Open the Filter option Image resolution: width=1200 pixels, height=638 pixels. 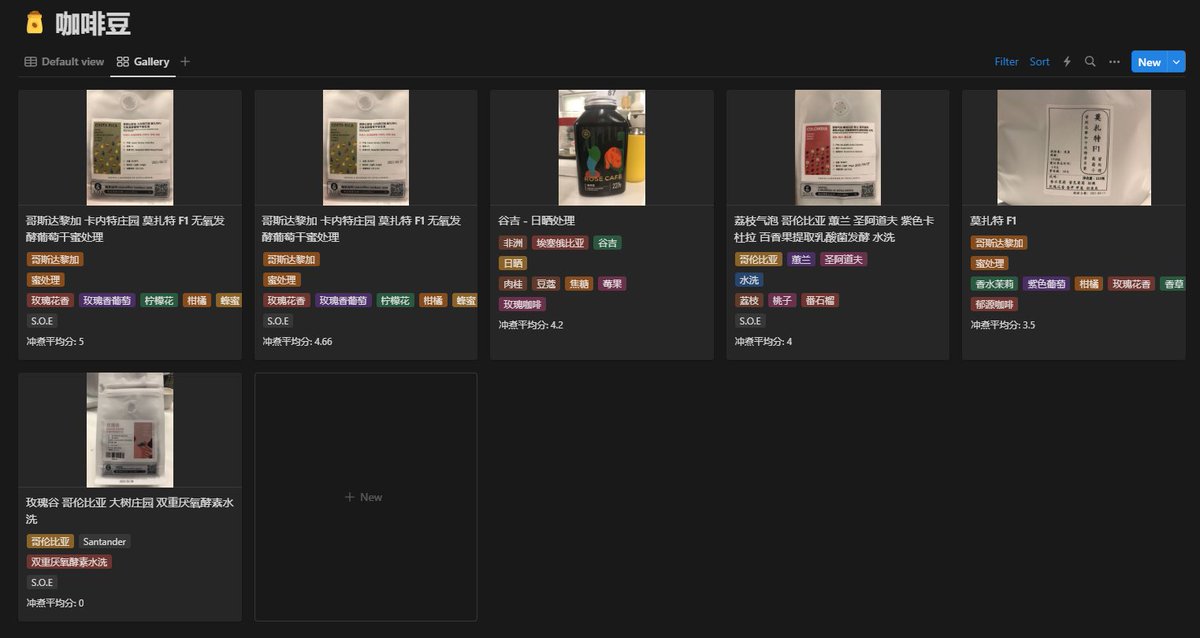point(1006,62)
